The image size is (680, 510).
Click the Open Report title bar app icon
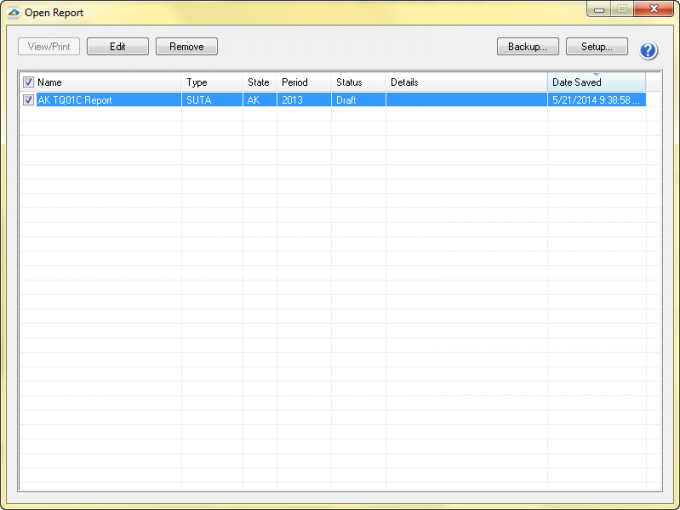(13, 12)
